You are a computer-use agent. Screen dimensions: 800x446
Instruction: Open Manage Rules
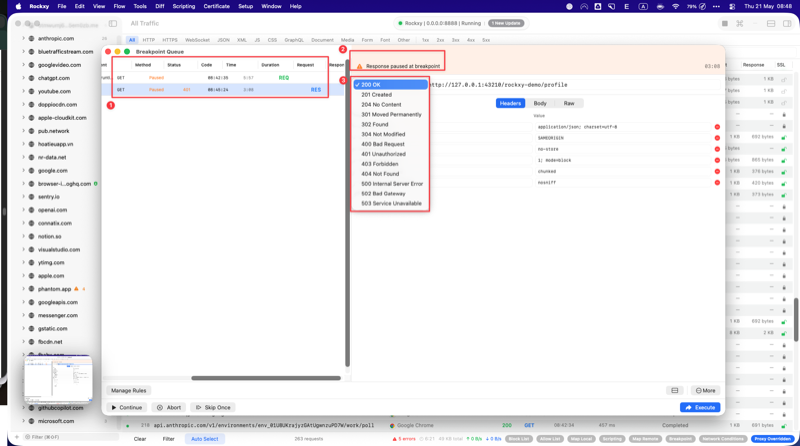coord(129,390)
